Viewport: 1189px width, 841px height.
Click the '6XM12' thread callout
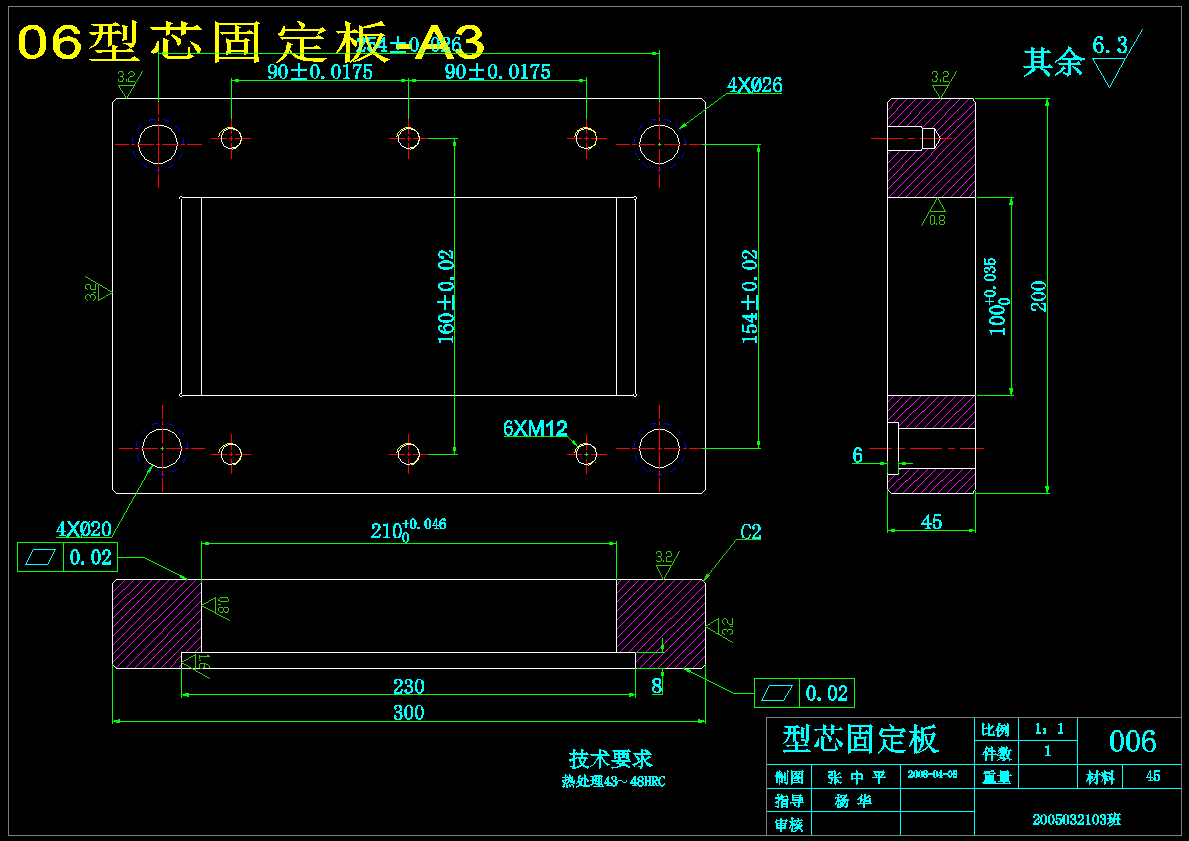pyautogui.click(x=535, y=428)
